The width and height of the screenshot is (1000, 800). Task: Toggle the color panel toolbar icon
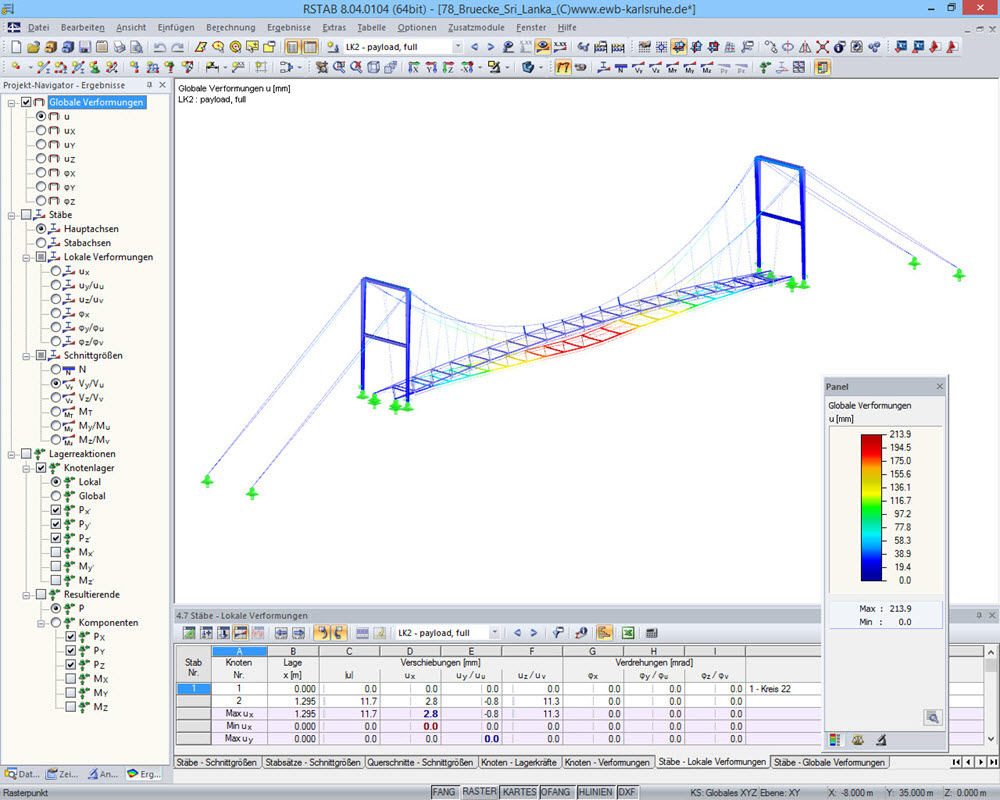822,68
